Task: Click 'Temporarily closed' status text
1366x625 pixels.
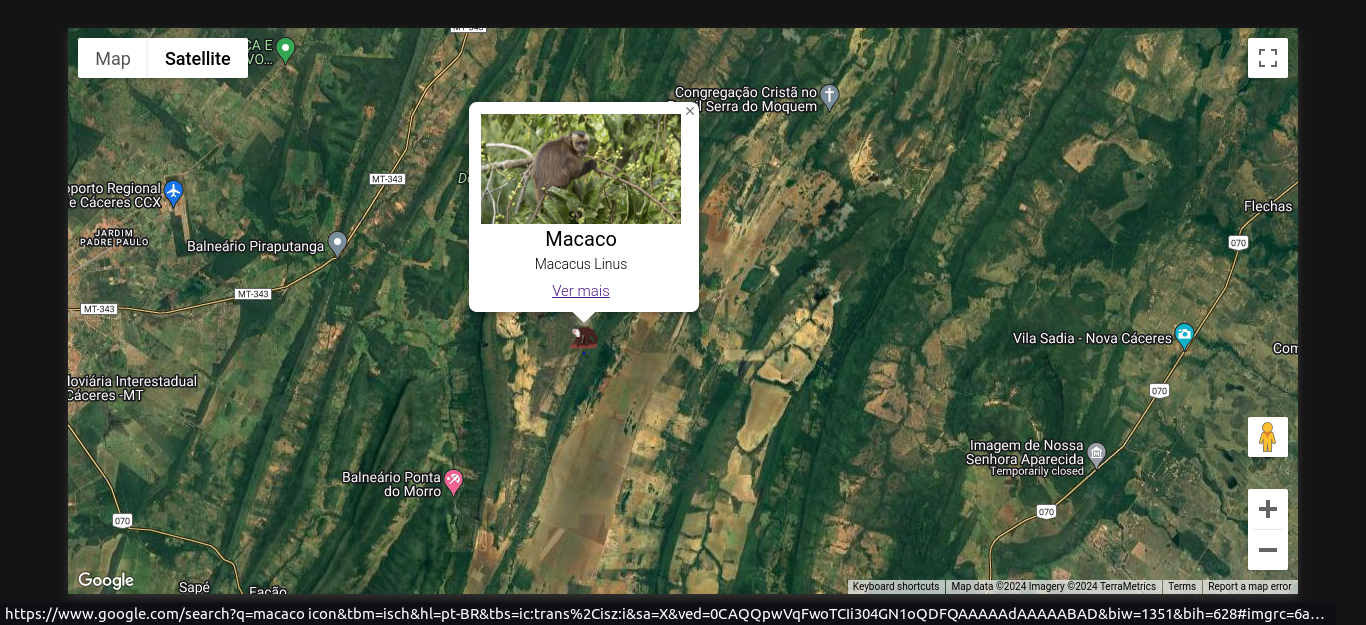Action: 1037,471
